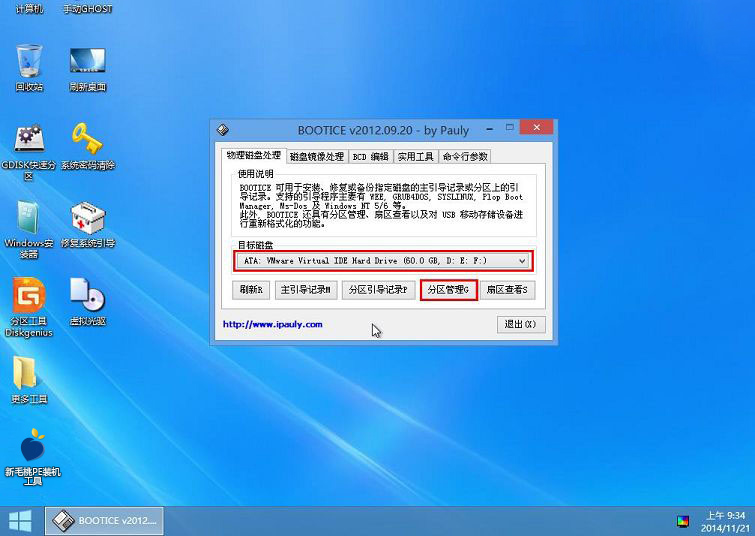Image resolution: width=755 pixels, height=536 pixels.
Task: Select BOOTICE taskbar button
Action: click(104, 521)
